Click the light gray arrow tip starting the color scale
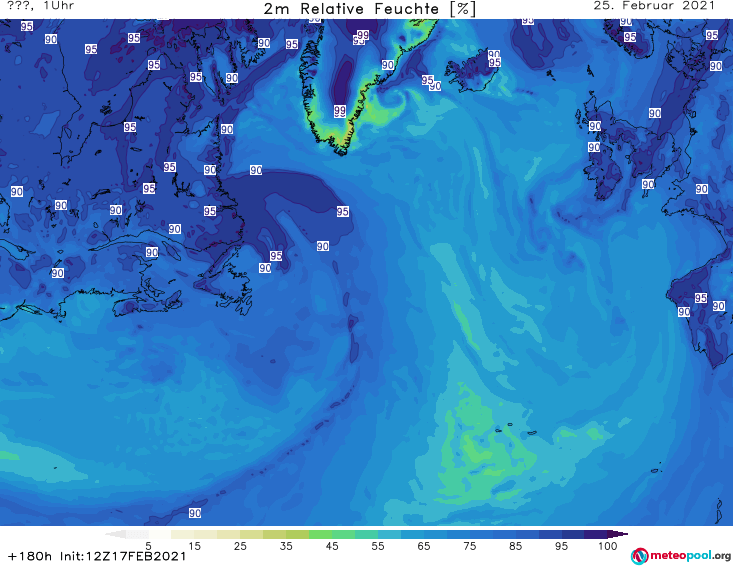The image size is (733, 566). [116, 534]
